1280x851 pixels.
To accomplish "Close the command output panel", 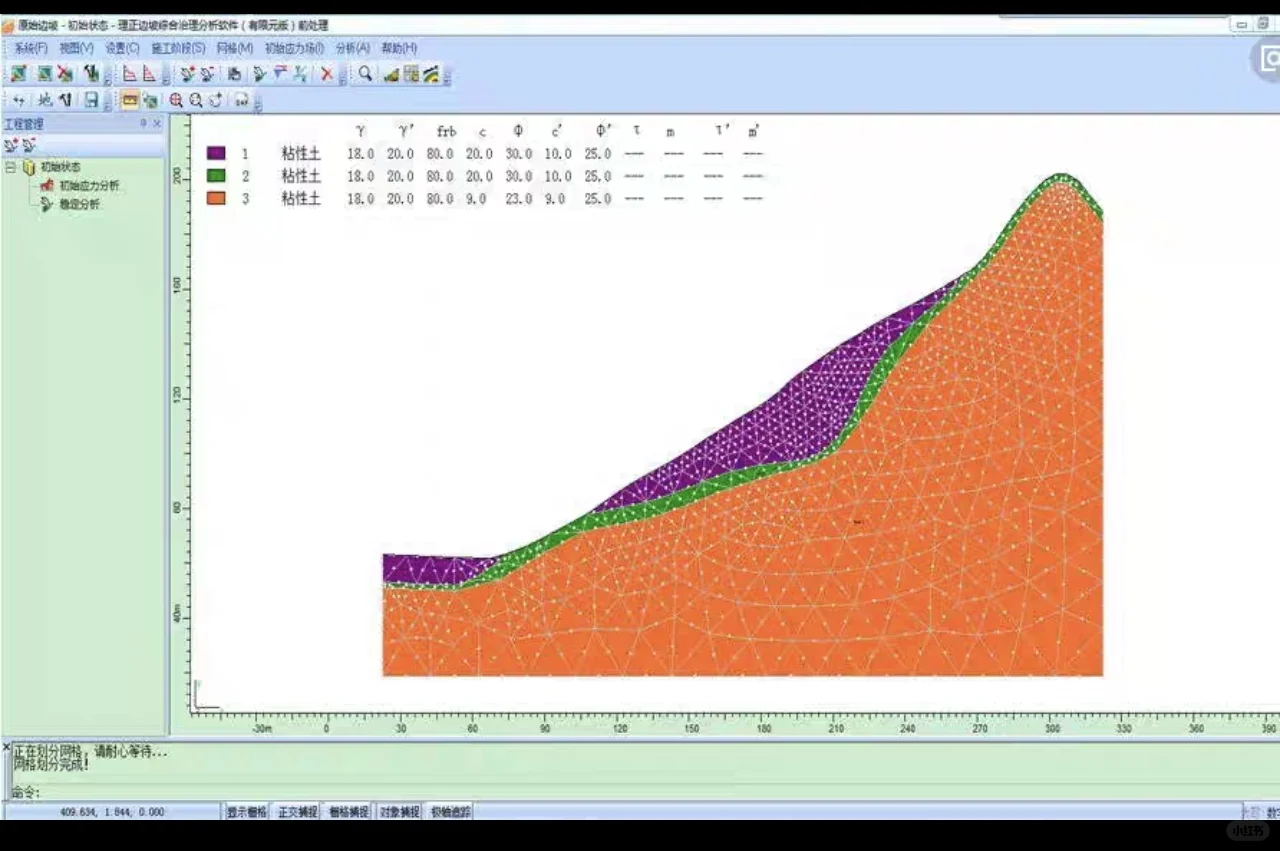I will (6, 746).
